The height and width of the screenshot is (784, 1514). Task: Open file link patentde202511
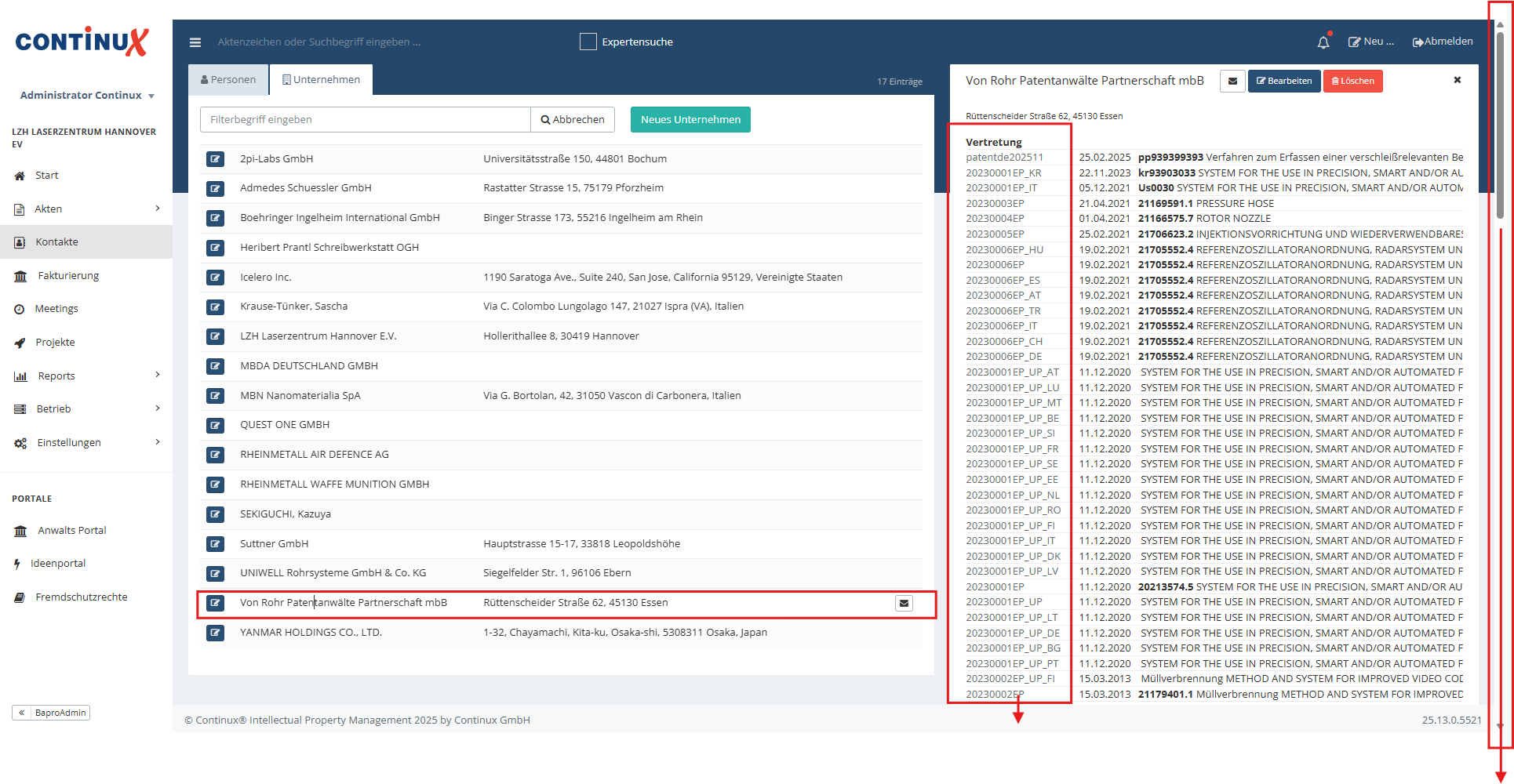1004,158
